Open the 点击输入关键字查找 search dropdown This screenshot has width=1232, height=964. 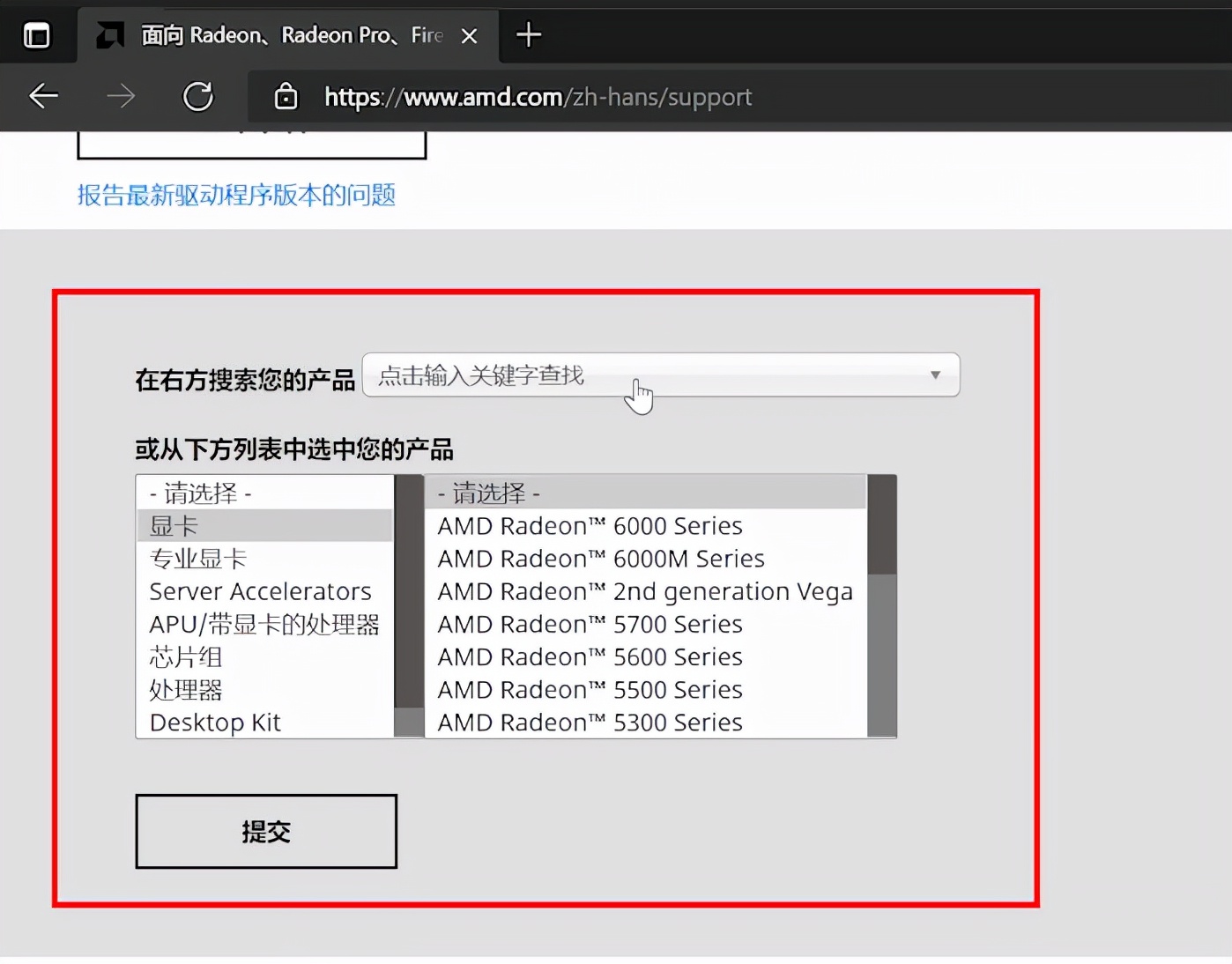click(617, 375)
